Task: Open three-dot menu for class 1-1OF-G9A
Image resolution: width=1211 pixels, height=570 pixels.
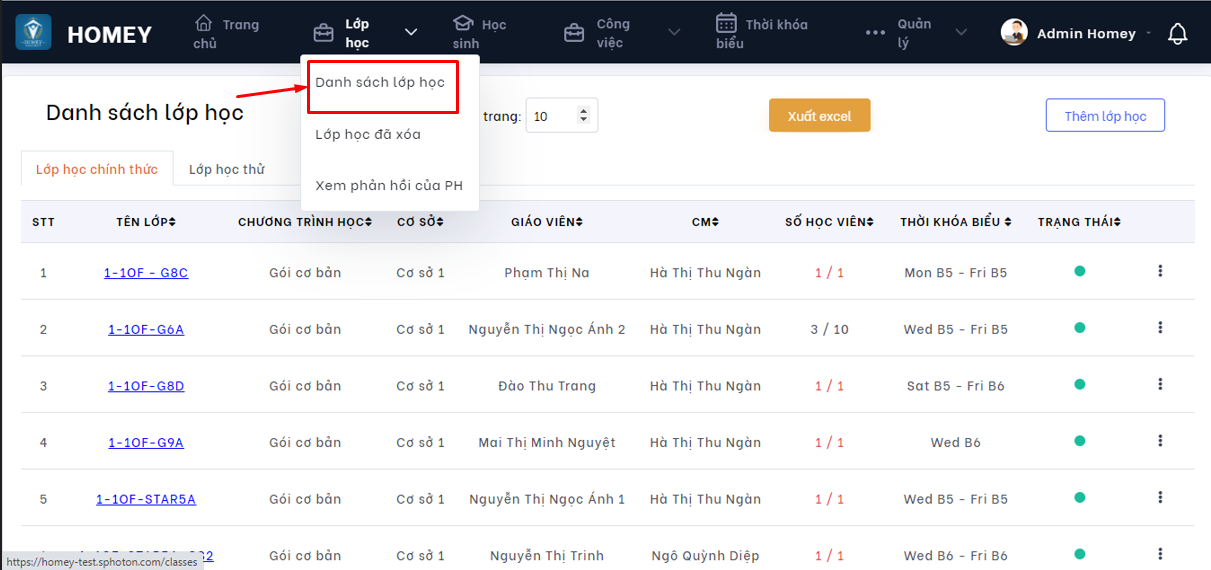Action: coord(1160,441)
